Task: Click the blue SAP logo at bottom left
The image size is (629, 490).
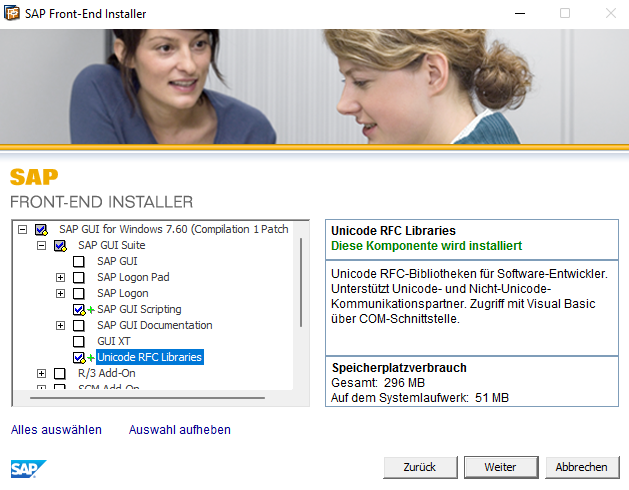Action: [28, 468]
